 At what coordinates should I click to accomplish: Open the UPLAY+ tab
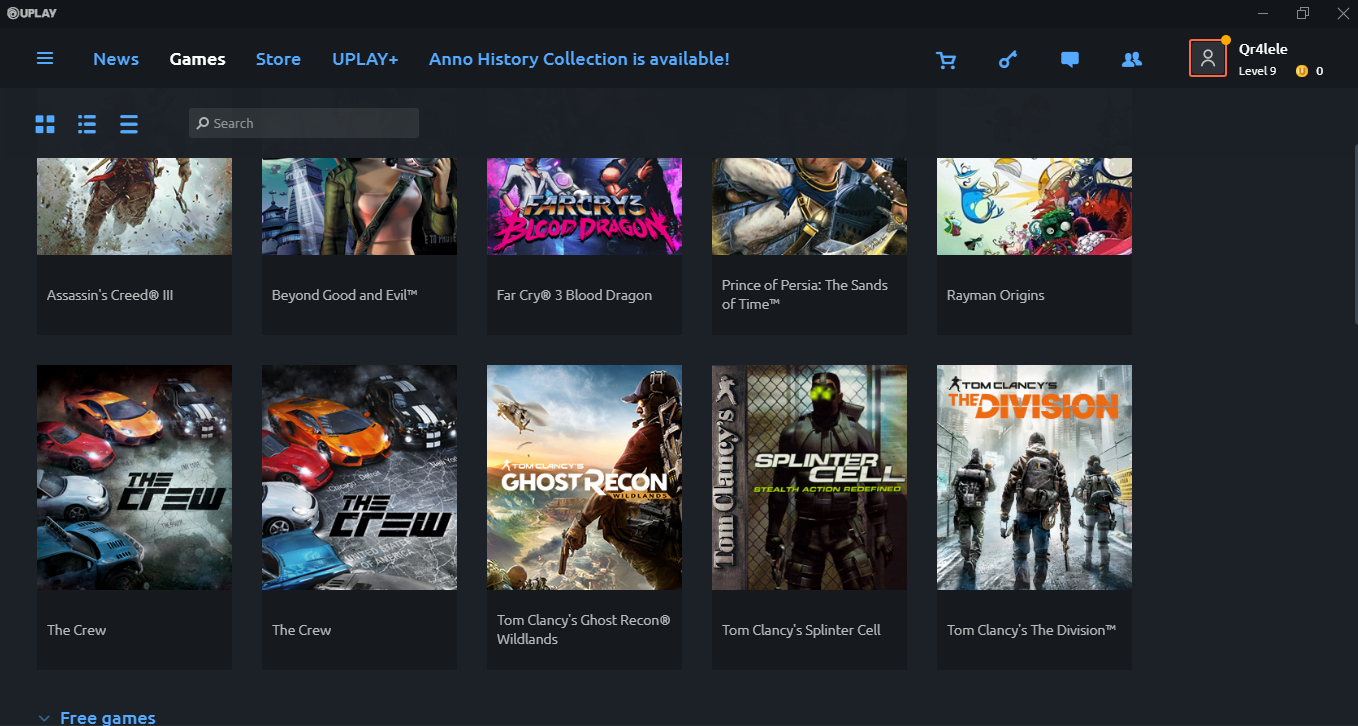[365, 59]
